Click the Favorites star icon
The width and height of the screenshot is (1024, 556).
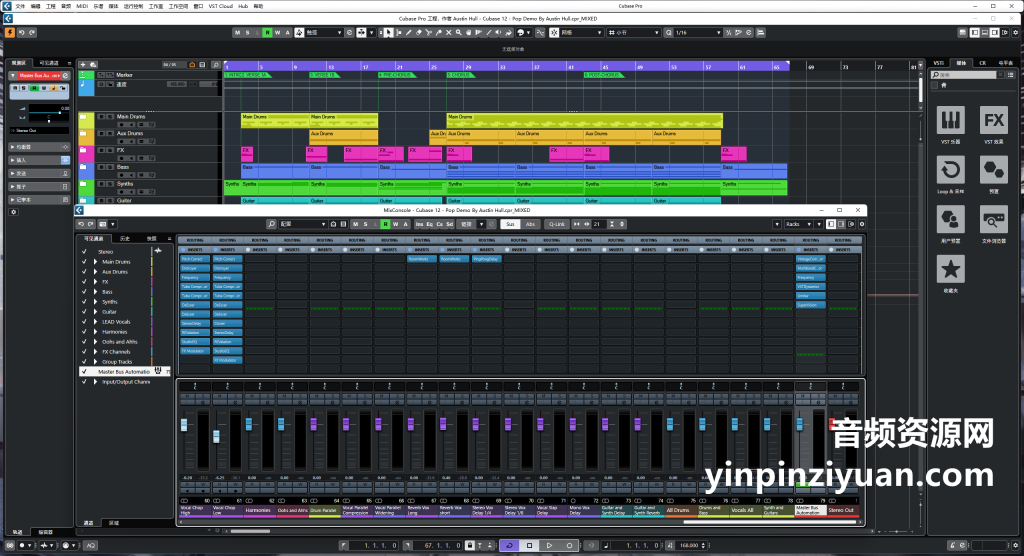coord(950,268)
